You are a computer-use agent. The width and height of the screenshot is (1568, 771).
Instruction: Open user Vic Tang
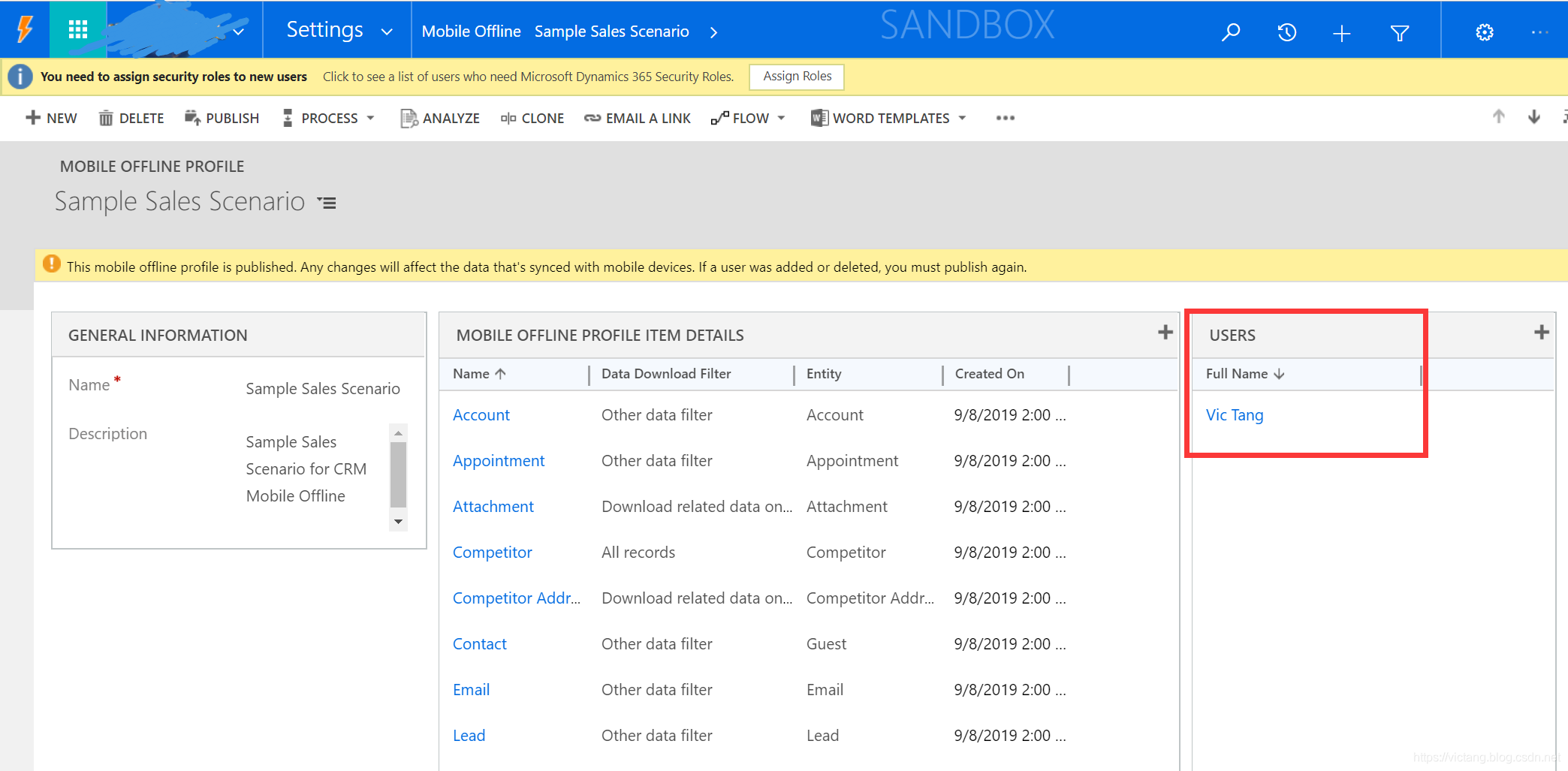[1235, 415]
